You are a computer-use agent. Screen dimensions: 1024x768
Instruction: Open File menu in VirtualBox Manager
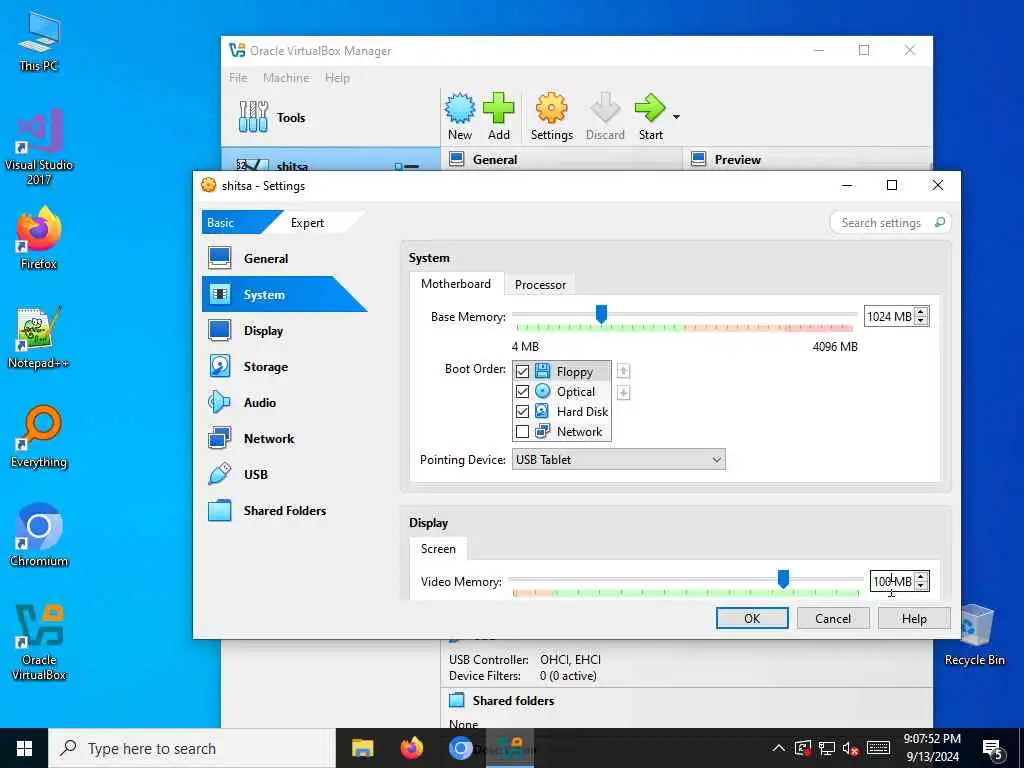click(238, 78)
